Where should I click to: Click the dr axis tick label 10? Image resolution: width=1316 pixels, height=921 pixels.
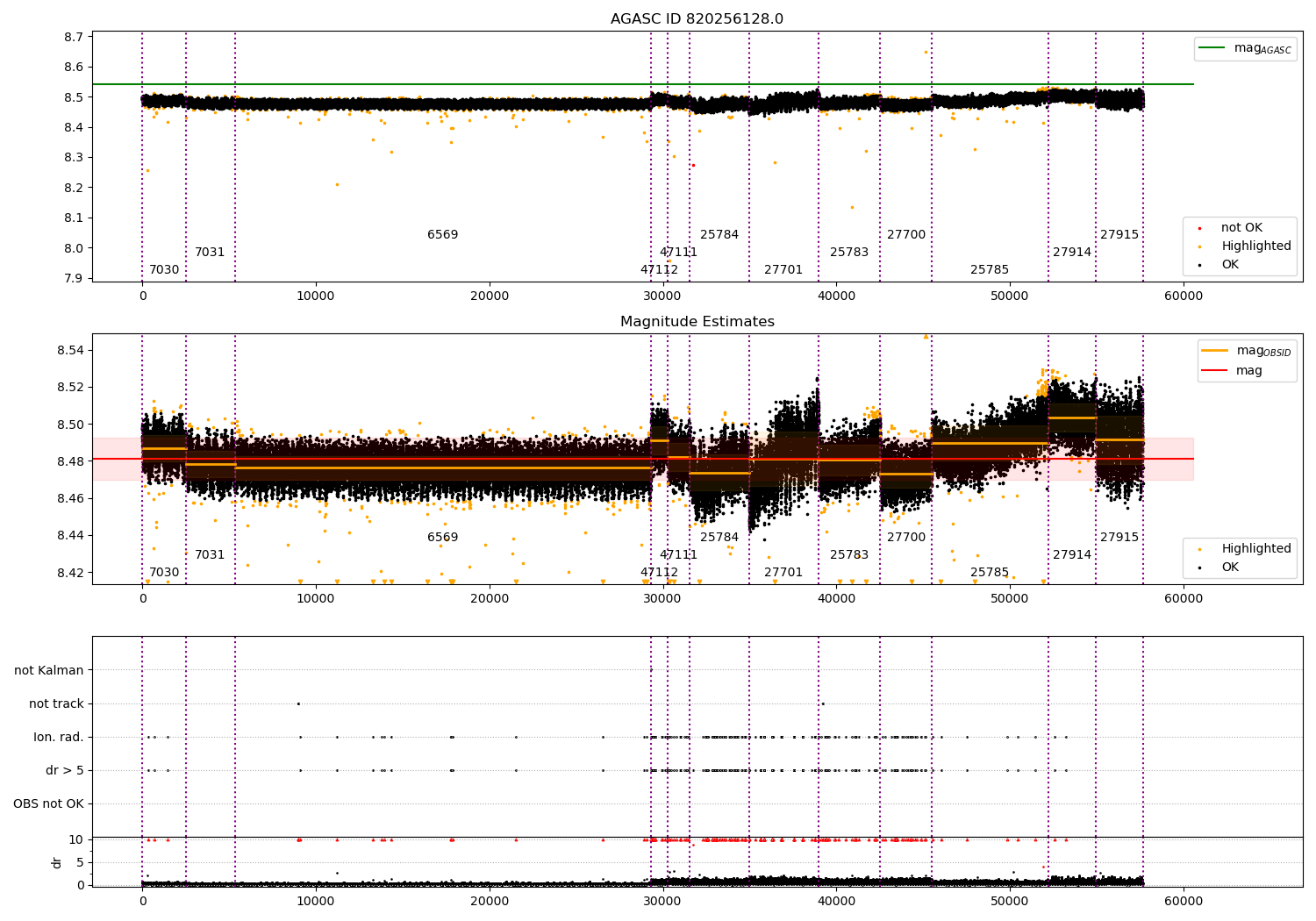coord(76,840)
